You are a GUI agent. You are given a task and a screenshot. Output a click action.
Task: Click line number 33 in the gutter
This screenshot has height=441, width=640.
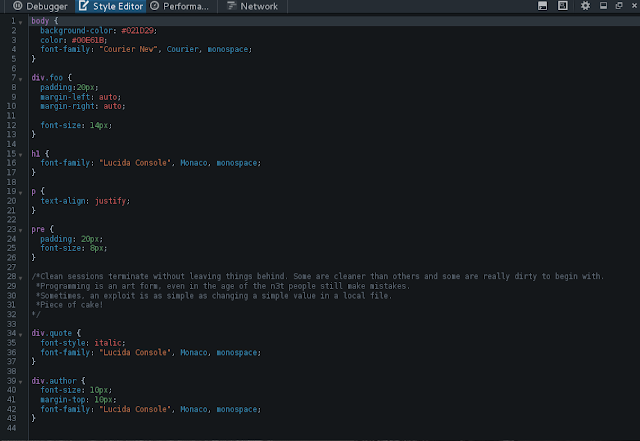coord(11,324)
